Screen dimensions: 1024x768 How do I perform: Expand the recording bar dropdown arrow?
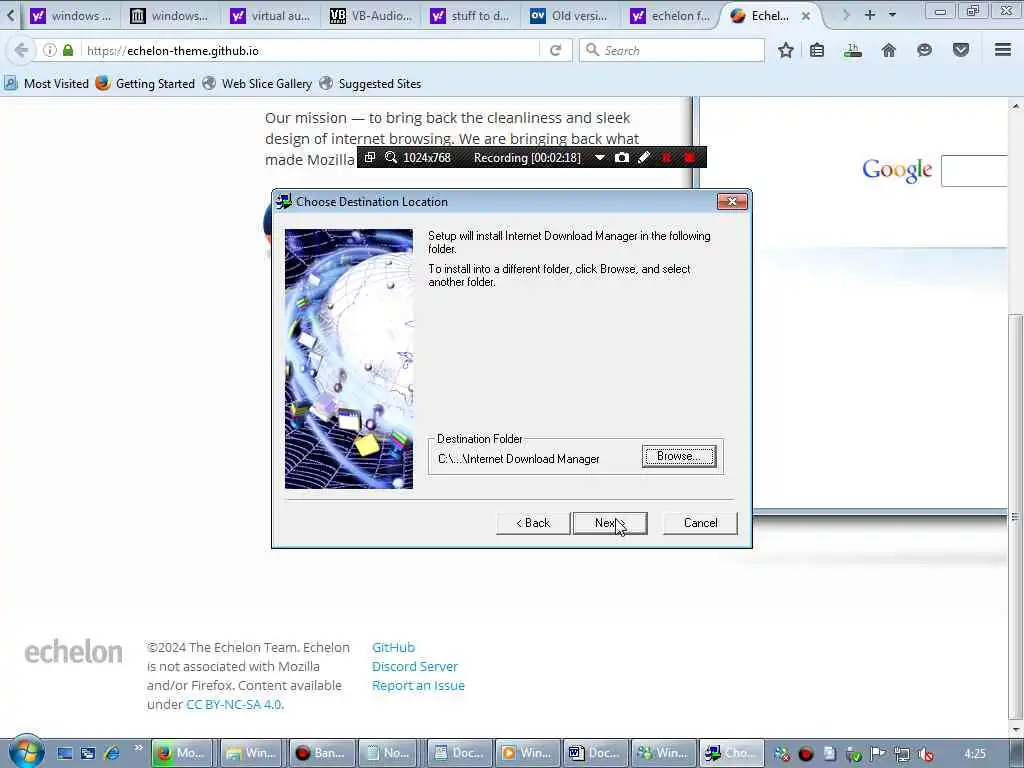coord(600,157)
